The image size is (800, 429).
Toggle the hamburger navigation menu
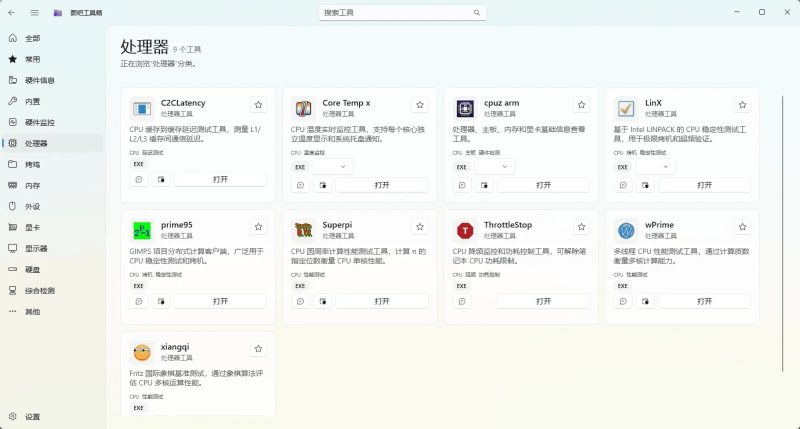pyautogui.click(x=35, y=12)
